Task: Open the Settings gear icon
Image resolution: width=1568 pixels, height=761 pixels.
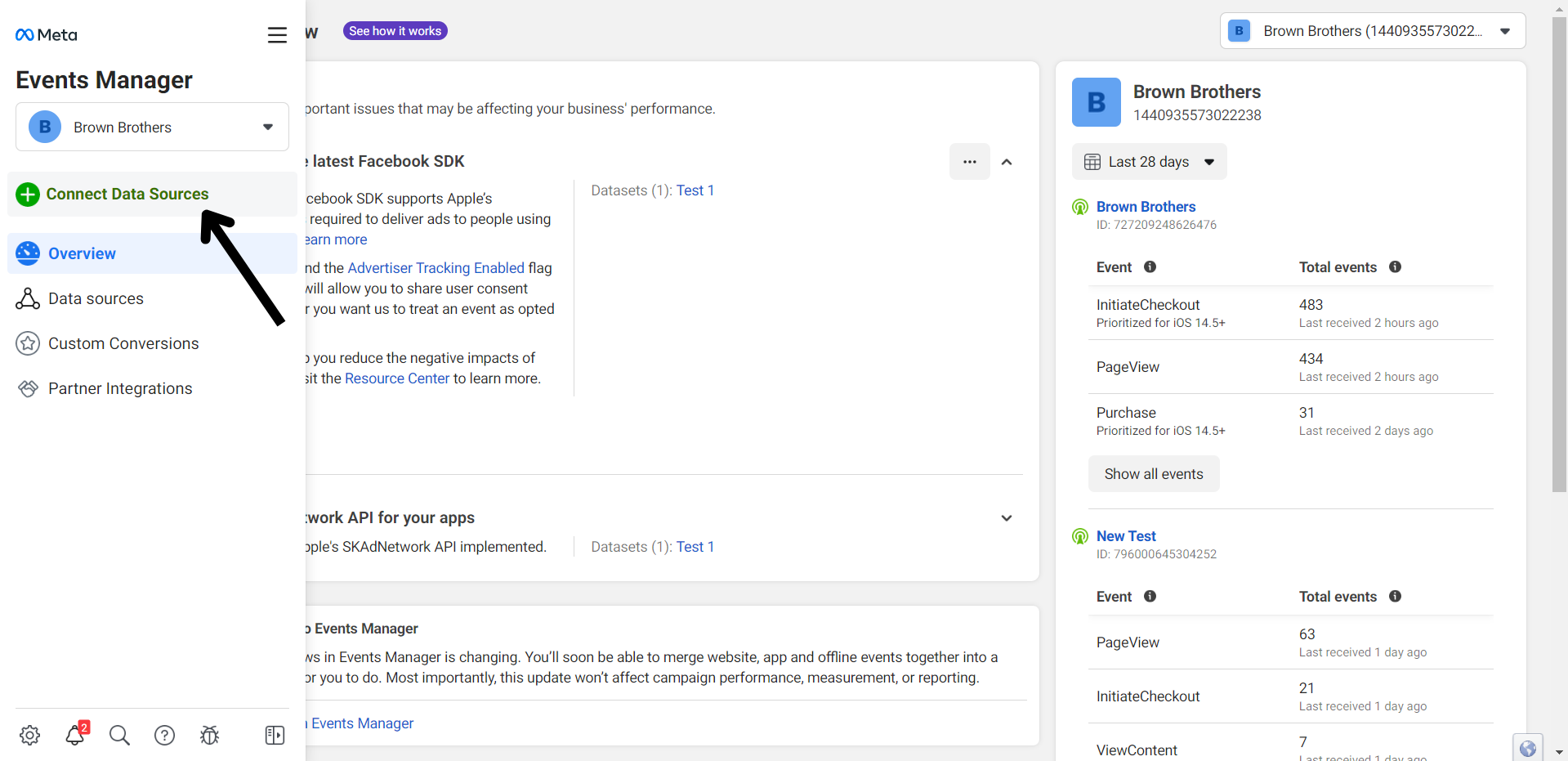Action: (30, 735)
